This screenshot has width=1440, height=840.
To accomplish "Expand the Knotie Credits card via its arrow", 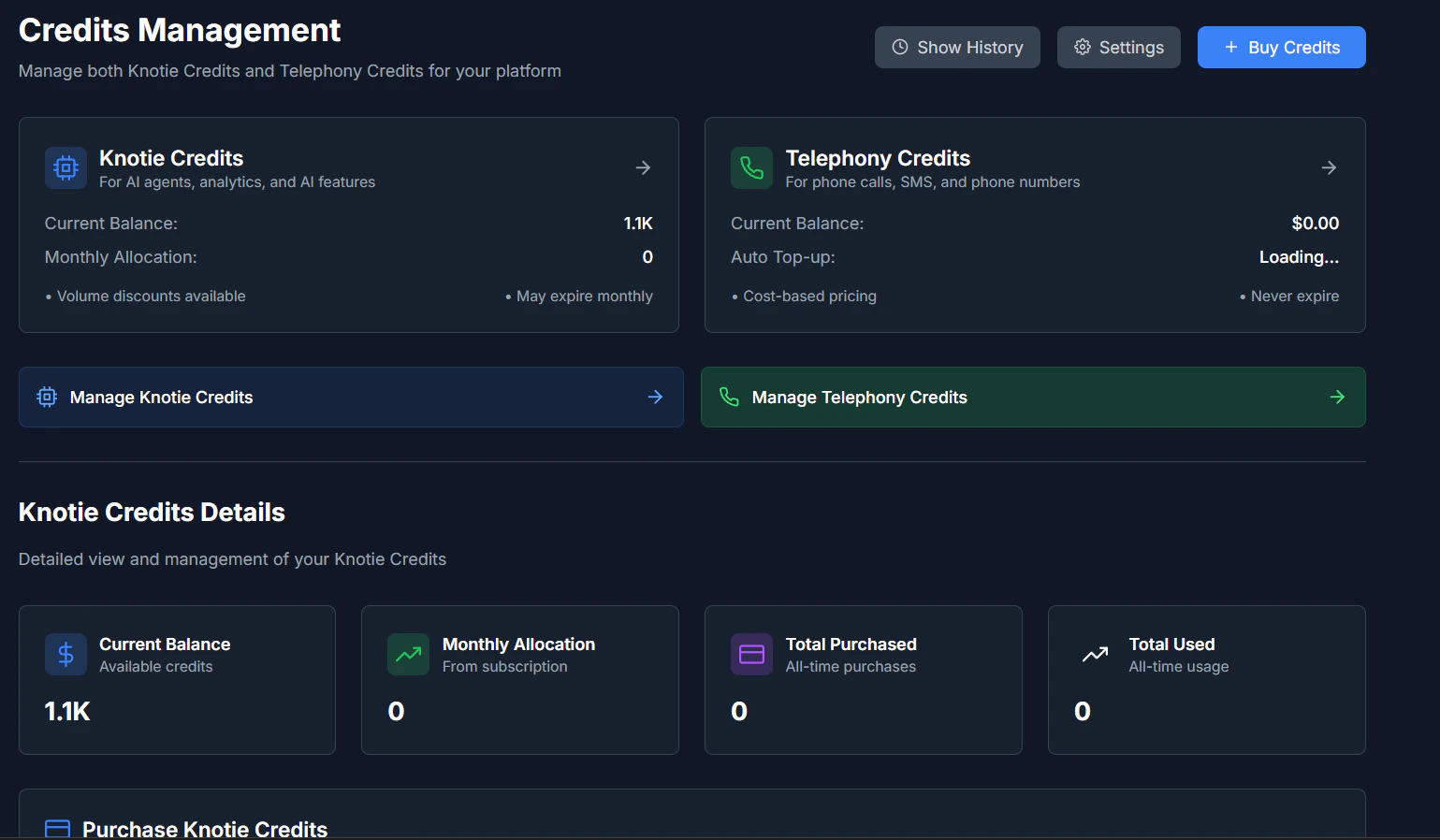I will pyautogui.click(x=643, y=167).
